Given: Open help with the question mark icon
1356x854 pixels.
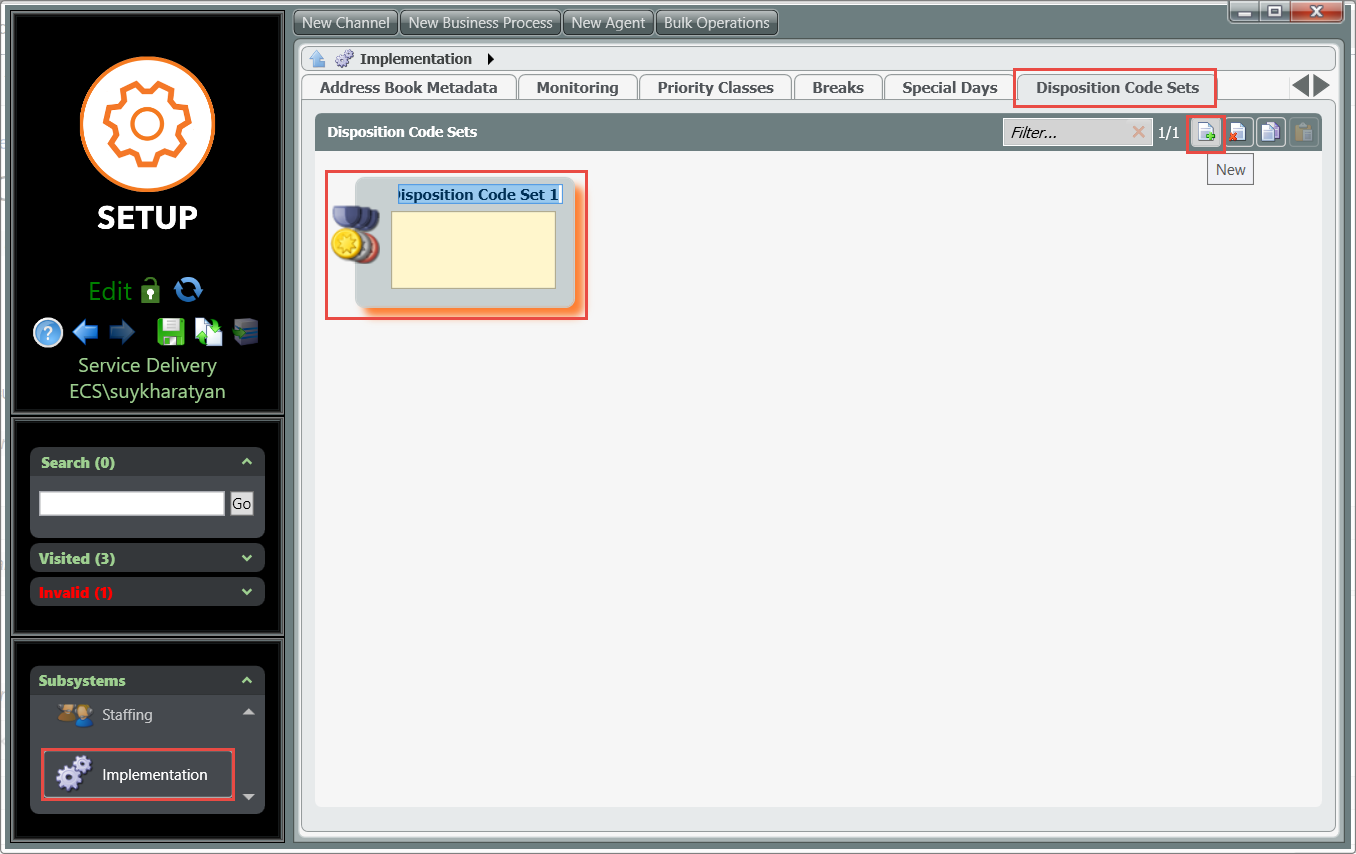Looking at the screenshot, I should click(48, 332).
